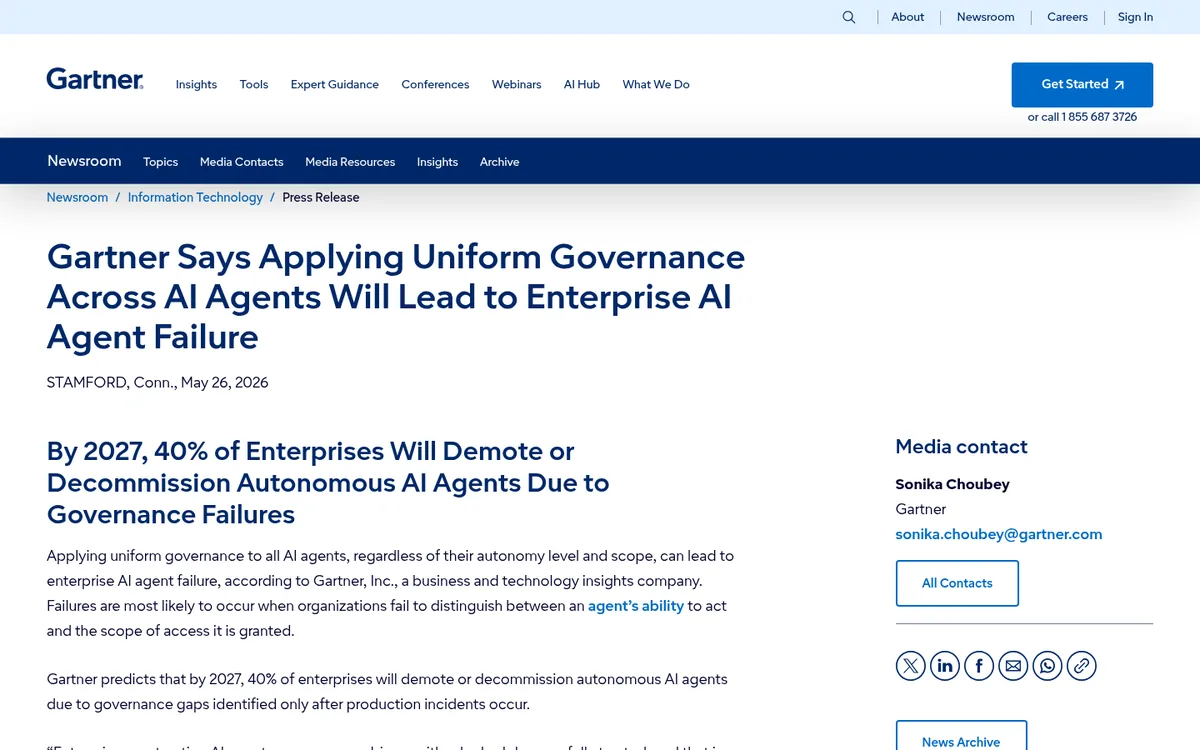
Task: Open the Insights main menu
Action: tap(196, 85)
